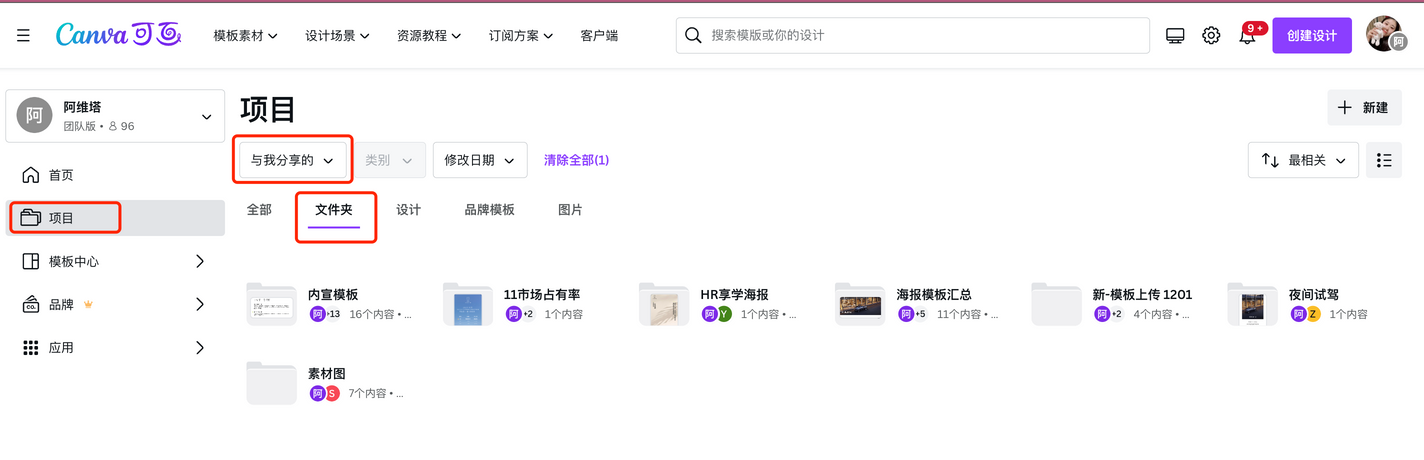Open the 新-模板上传 1201 folder thumbnail
Image resolution: width=1424 pixels, height=460 pixels.
point(1056,303)
